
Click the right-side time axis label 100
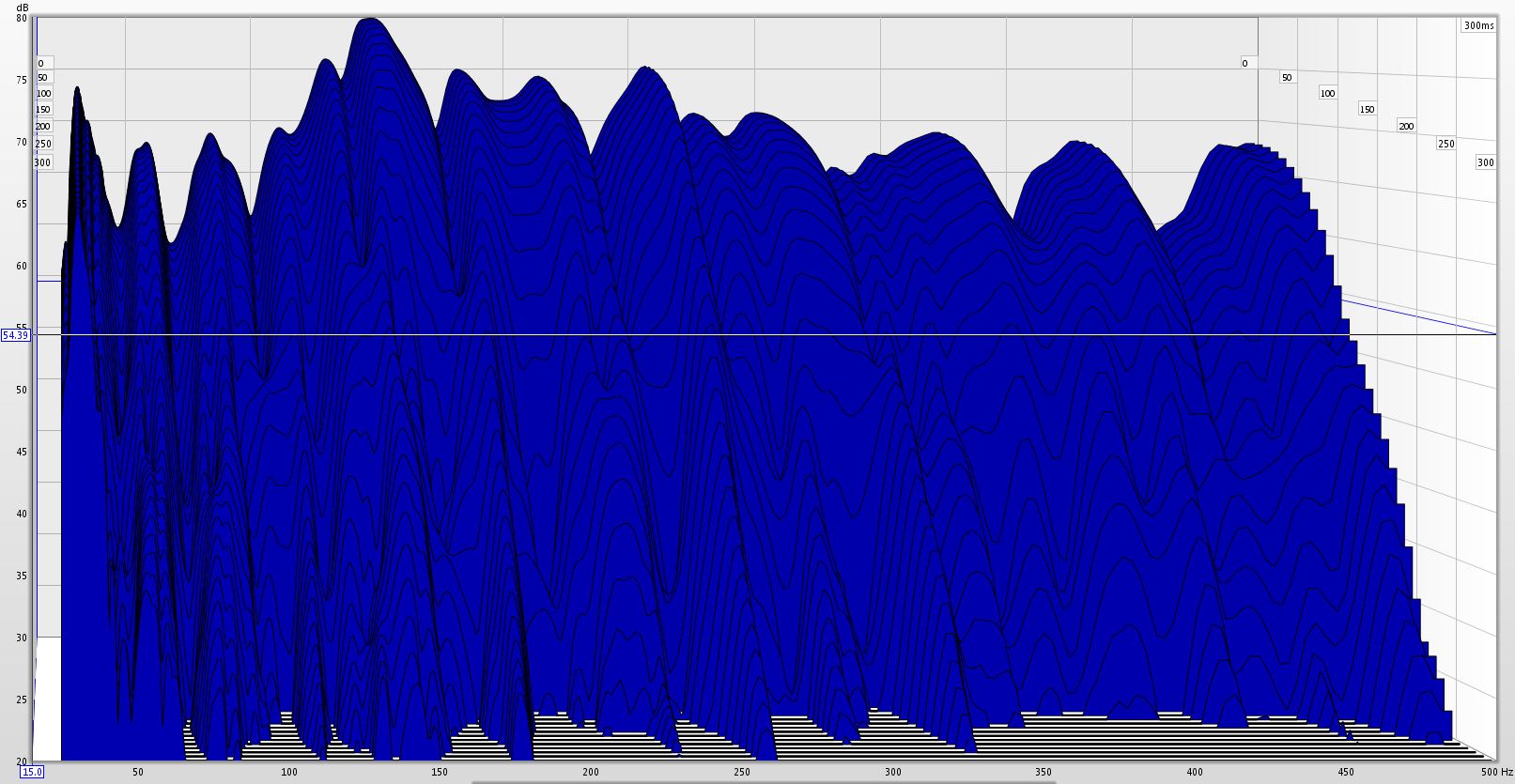tap(1327, 93)
